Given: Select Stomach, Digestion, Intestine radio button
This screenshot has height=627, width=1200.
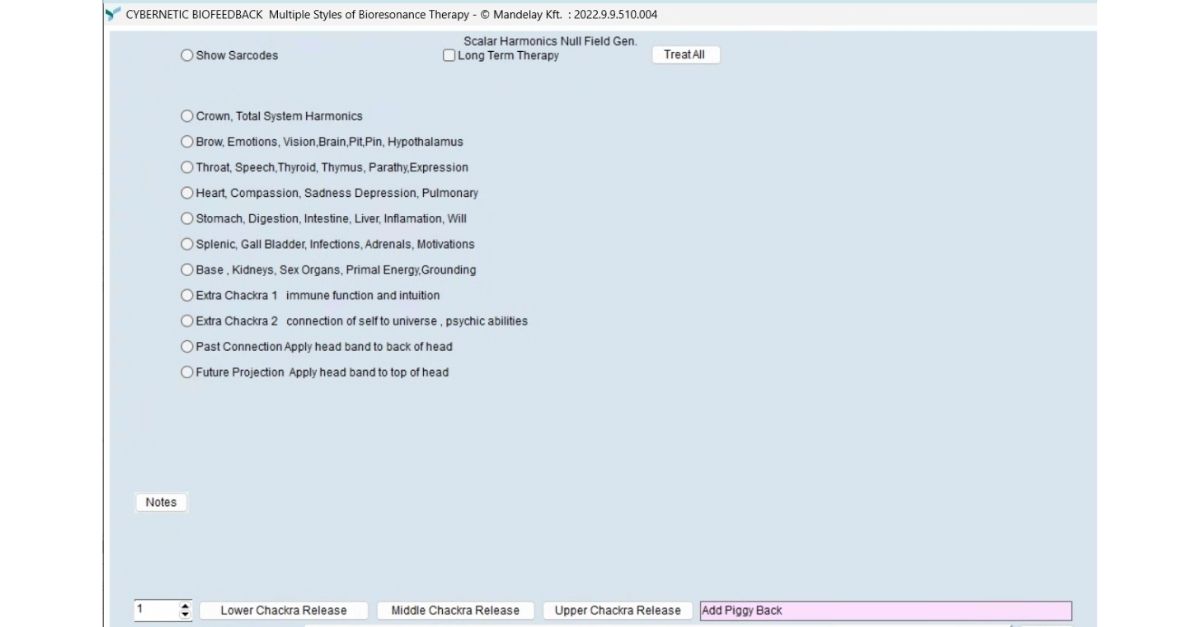Looking at the screenshot, I should 187,219.
